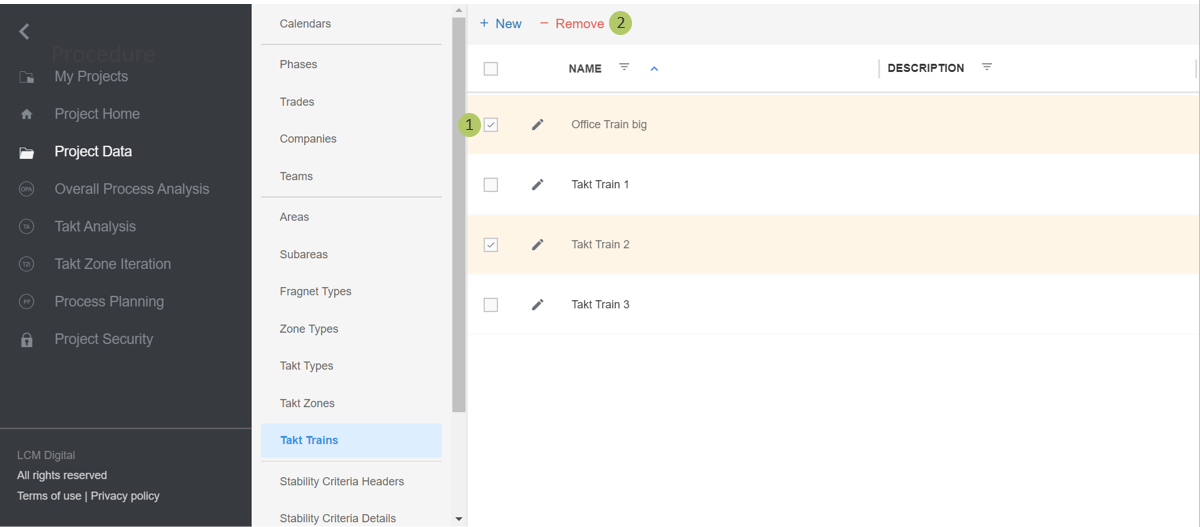Click the Project Home house icon
The width and height of the screenshot is (1200, 527).
[x=27, y=114]
